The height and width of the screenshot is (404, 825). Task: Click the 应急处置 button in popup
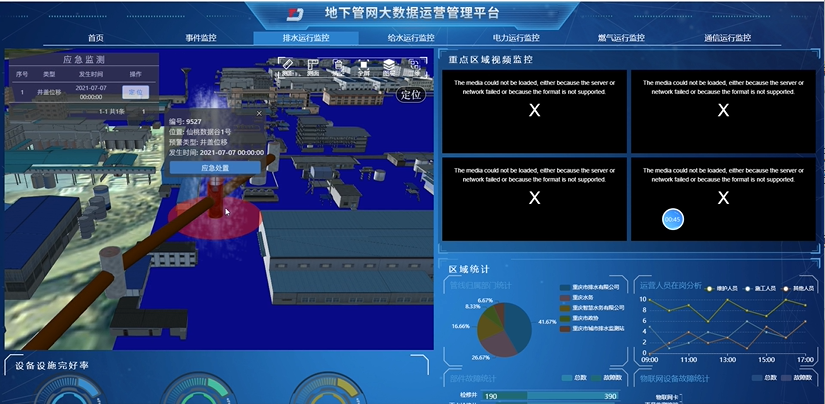click(215, 168)
